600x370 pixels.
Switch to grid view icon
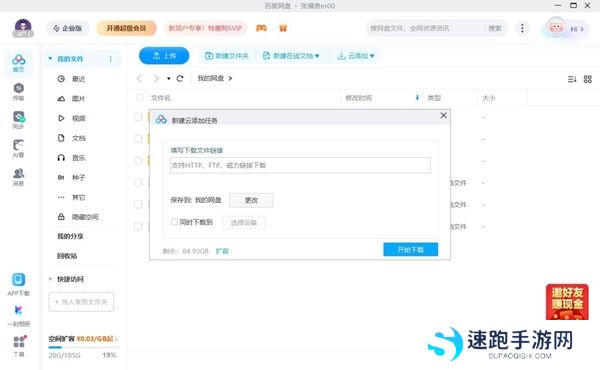click(x=588, y=79)
